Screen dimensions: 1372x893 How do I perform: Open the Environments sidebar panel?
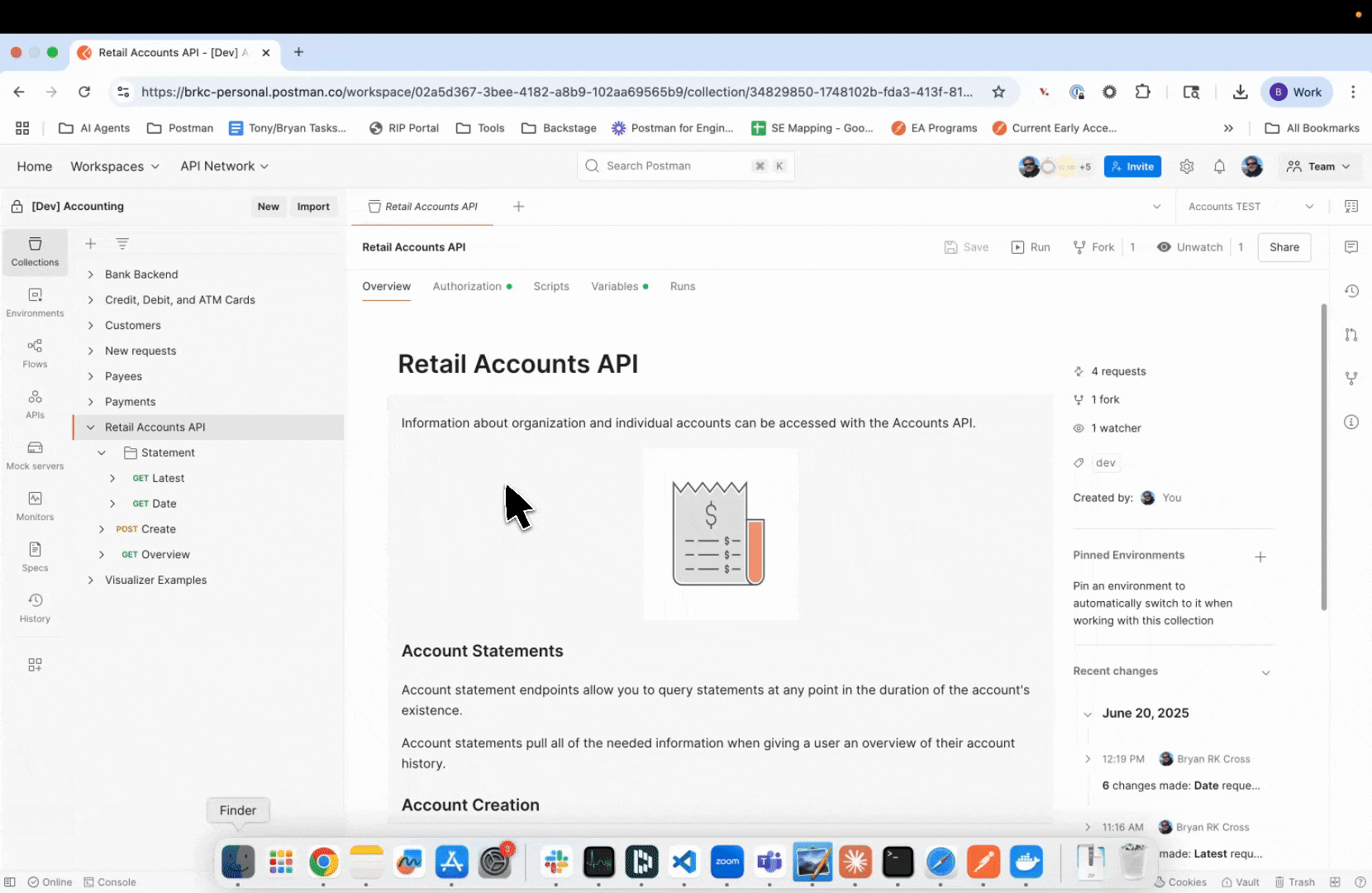[35, 302]
